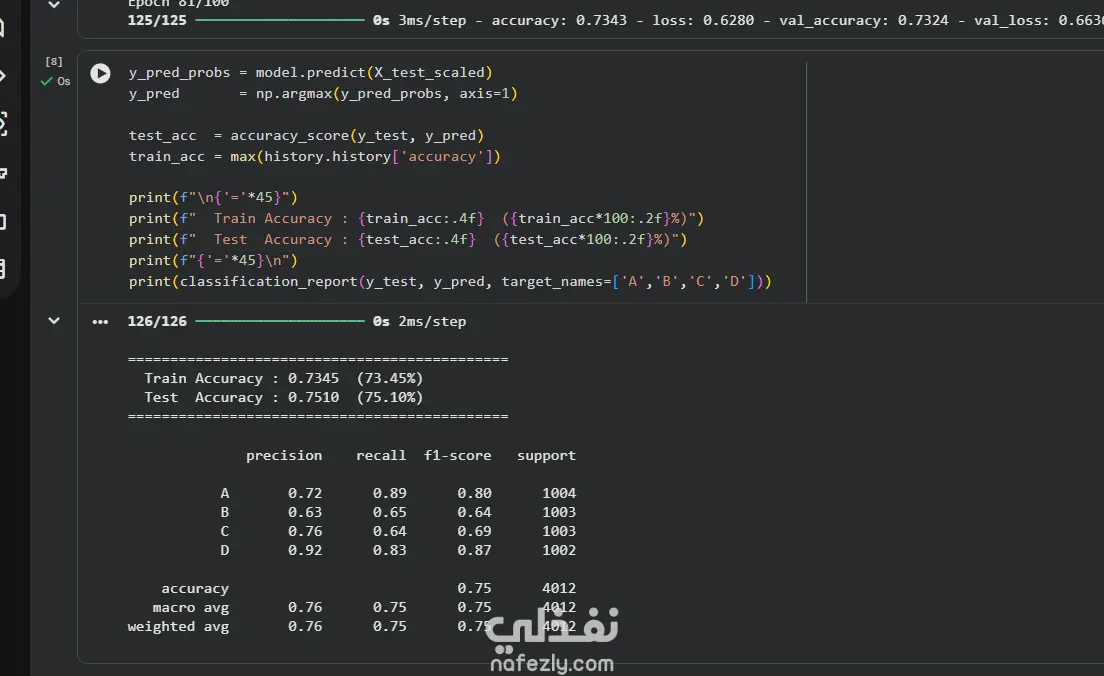Click the classification_report print statement
Image resolution: width=1104 pixels, height=676 pixels.
450,282
